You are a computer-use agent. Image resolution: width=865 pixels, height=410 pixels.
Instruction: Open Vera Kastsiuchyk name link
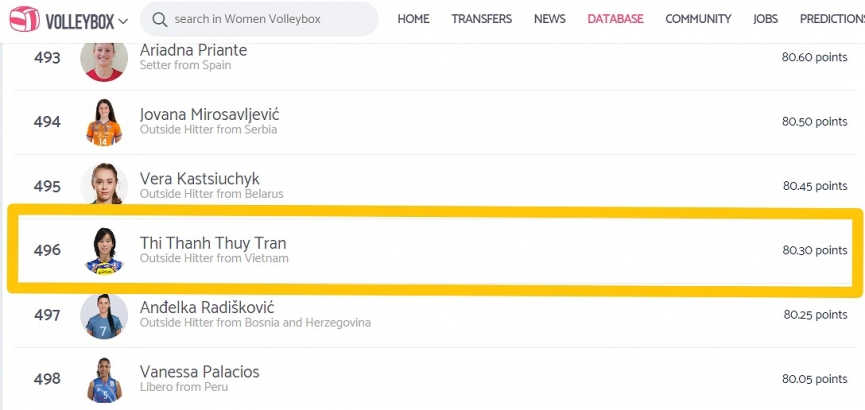[199, 179]
